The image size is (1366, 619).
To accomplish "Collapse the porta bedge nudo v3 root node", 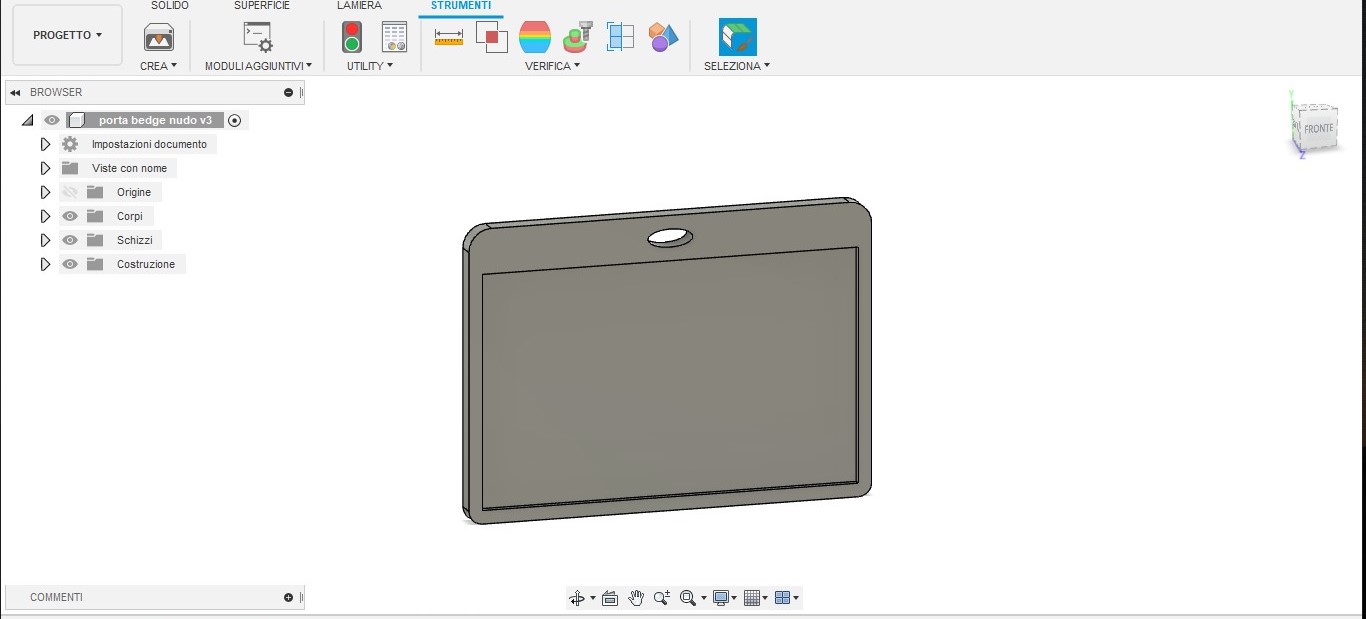I will (27, 120).
